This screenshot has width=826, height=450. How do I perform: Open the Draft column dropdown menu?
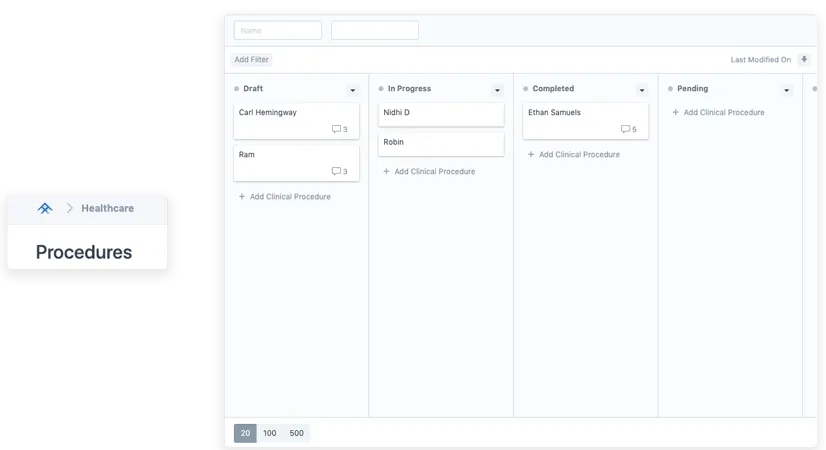(352, 90)
